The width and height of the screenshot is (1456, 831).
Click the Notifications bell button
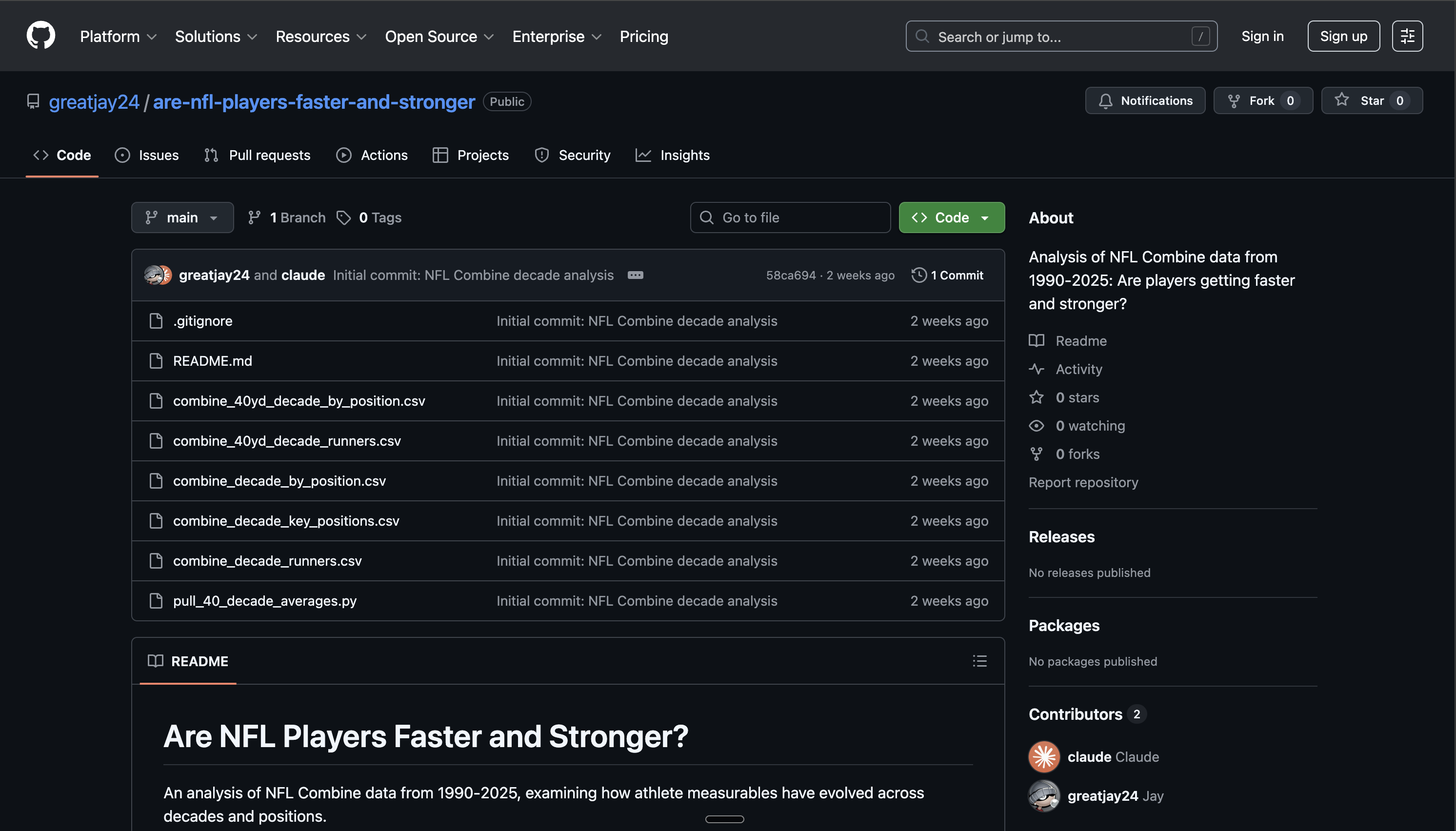(x=1144, y=101)
